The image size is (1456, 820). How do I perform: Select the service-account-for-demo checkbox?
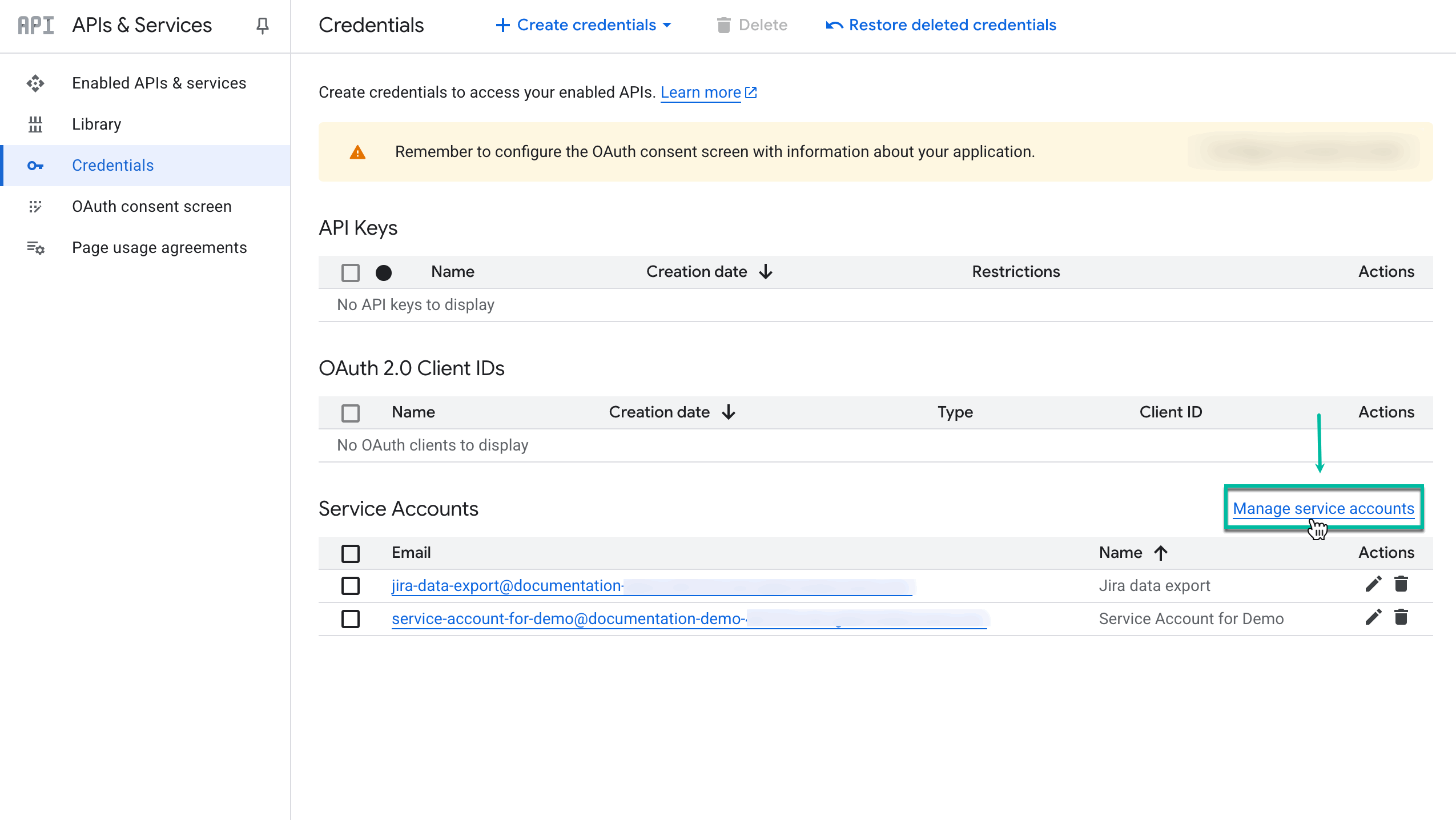pyautogui.click(x=350, y=618)
